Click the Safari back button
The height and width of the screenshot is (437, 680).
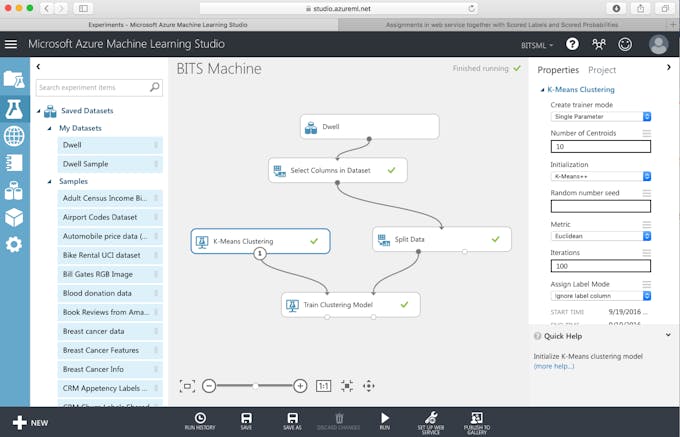[x=46, y=8]
